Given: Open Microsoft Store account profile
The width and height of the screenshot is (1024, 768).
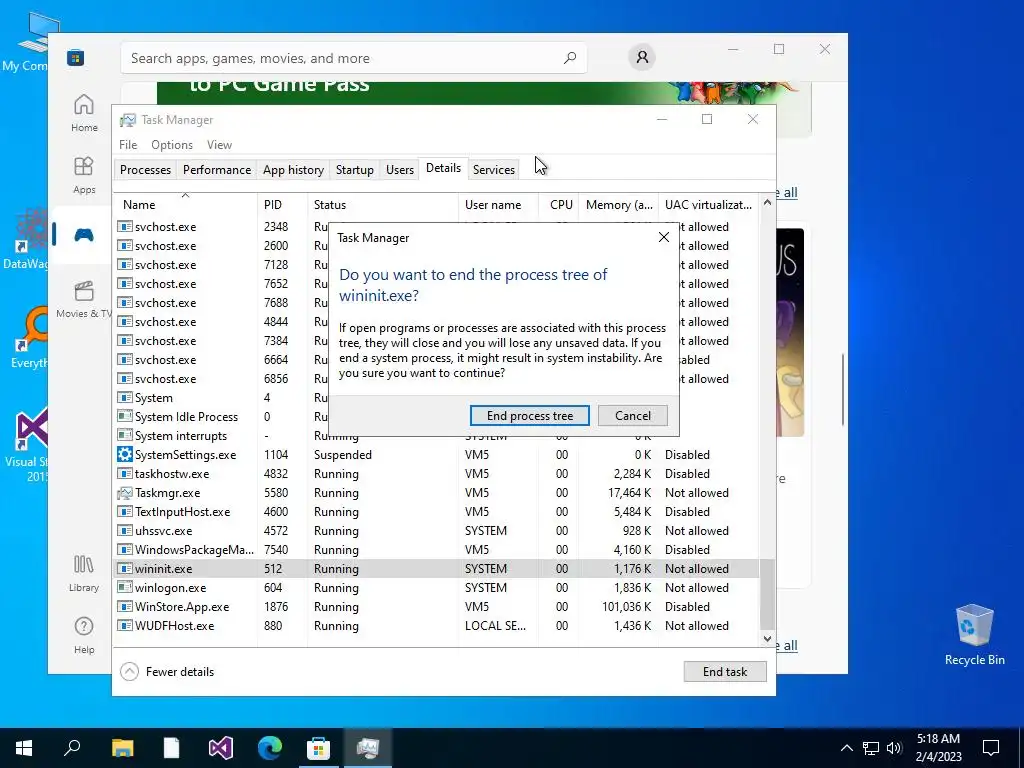Looking at the screenshot, I should click(x=642, y=57).
